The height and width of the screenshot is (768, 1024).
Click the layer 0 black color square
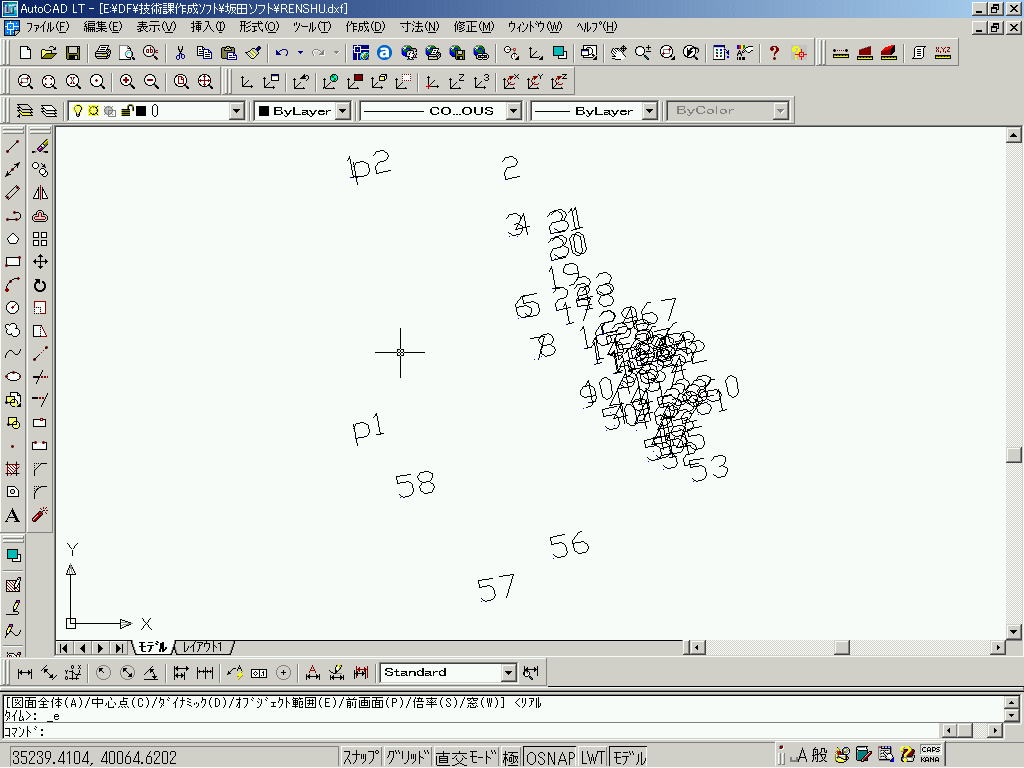tap(140, 111)
